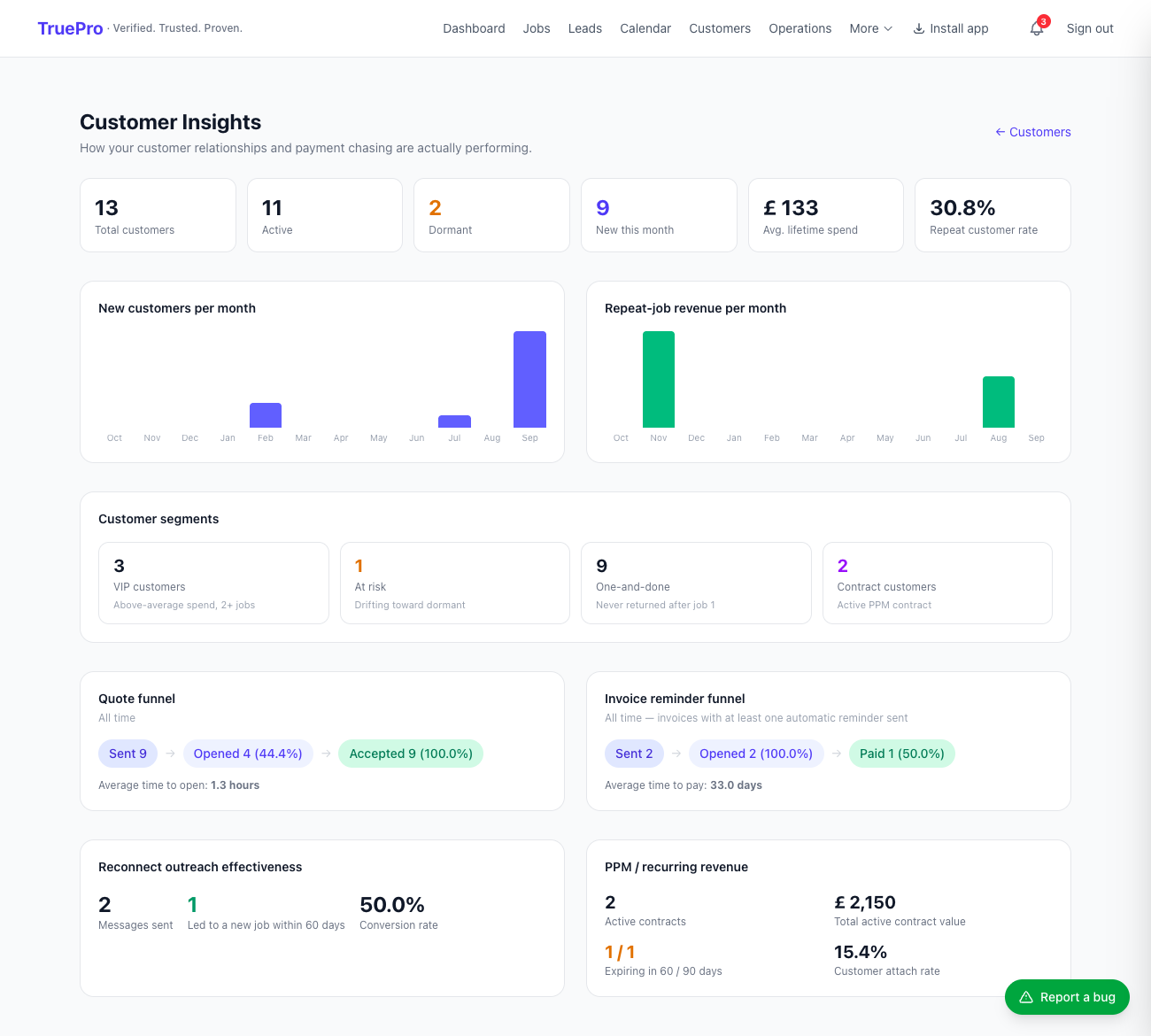Click the Feb bar in New customers chart

pos(266,415)
